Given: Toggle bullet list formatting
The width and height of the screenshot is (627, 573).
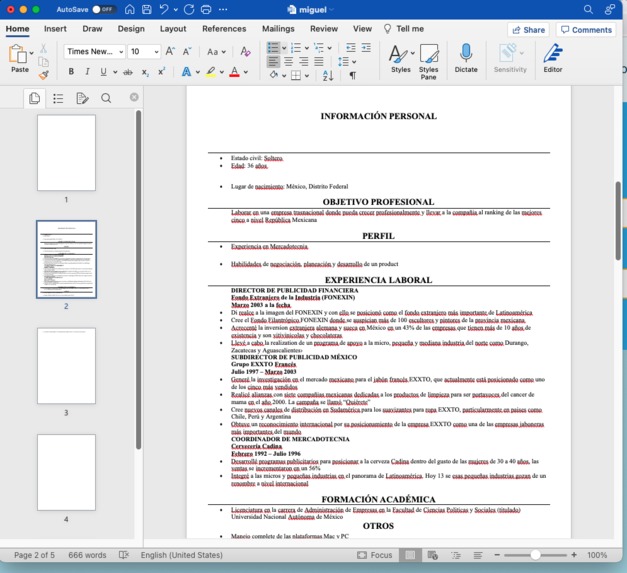Looking at the screenshot, I should coord(273,48).
